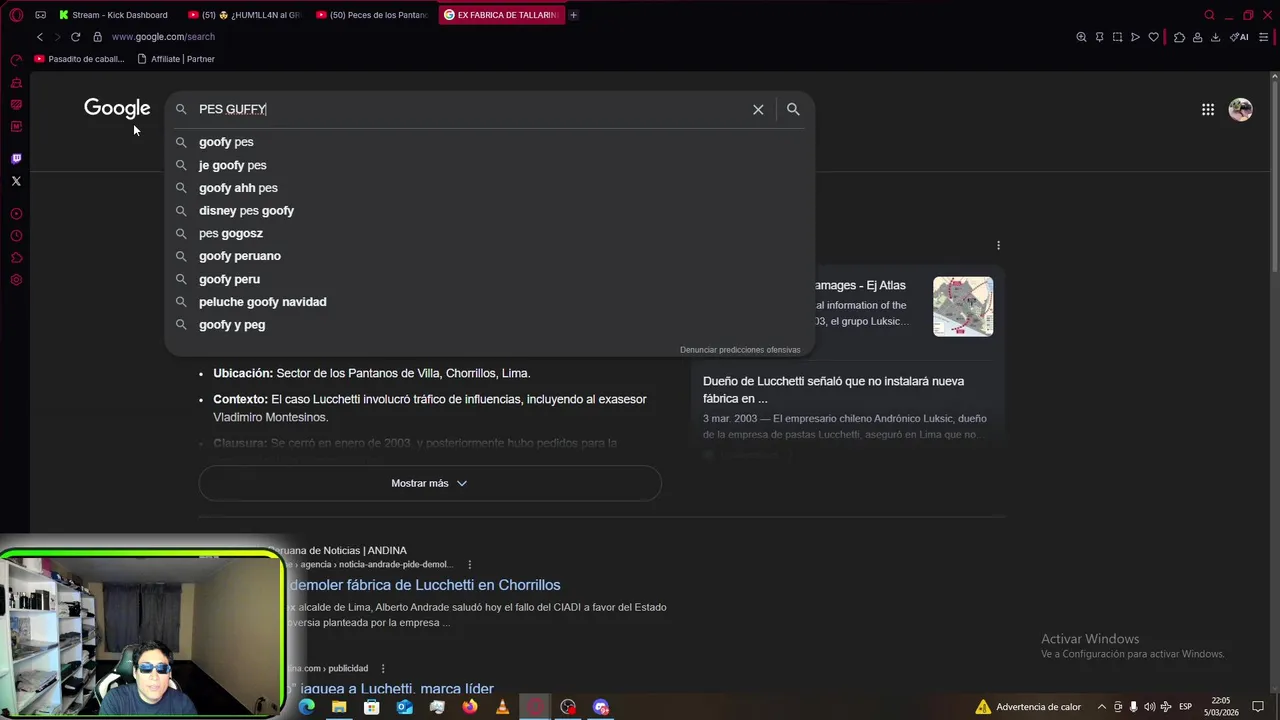Click Denunciar predicciones ofensivas link

[x=740, y=350]
